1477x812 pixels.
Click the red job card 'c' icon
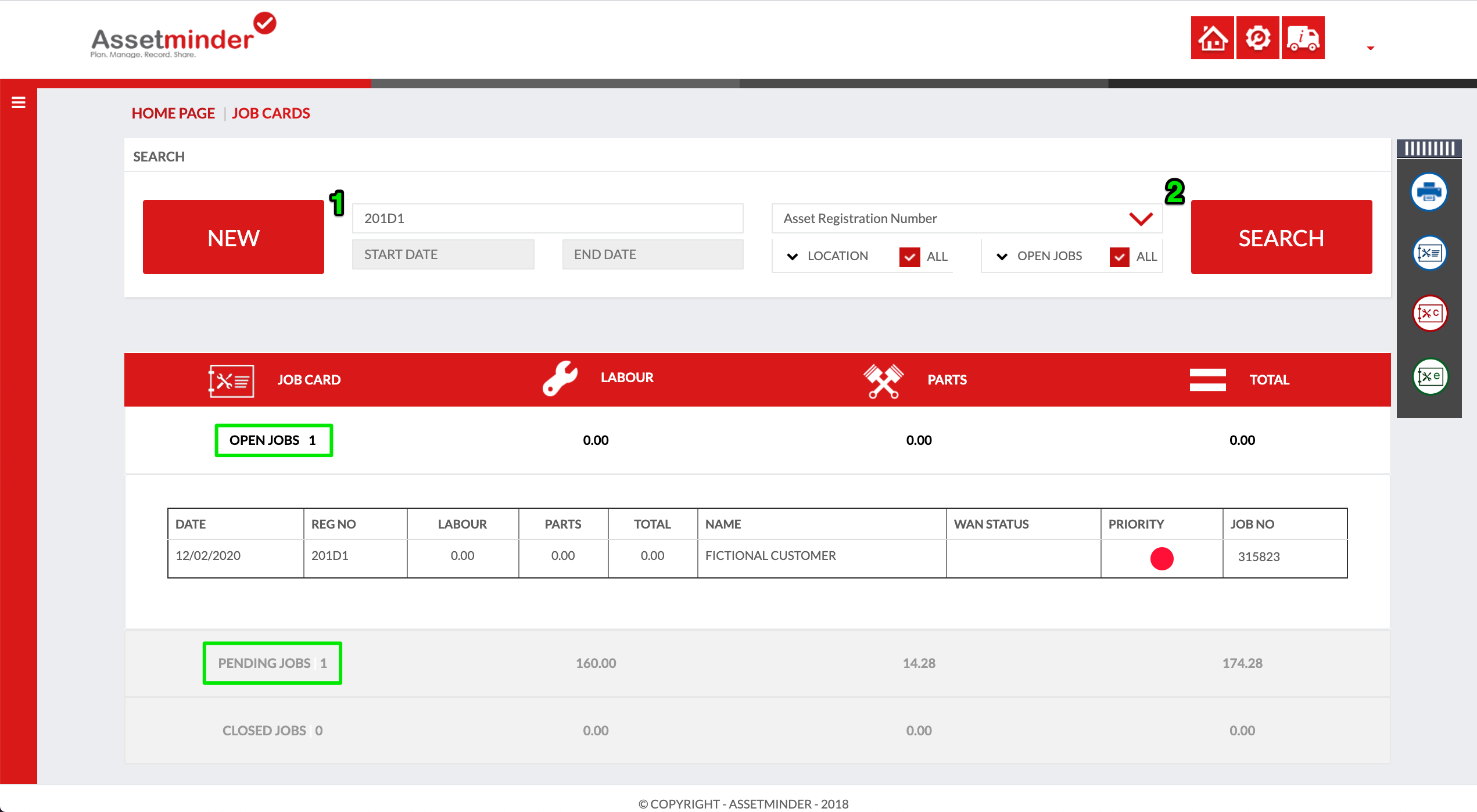pyautogui.click(x=1429, y=314)
